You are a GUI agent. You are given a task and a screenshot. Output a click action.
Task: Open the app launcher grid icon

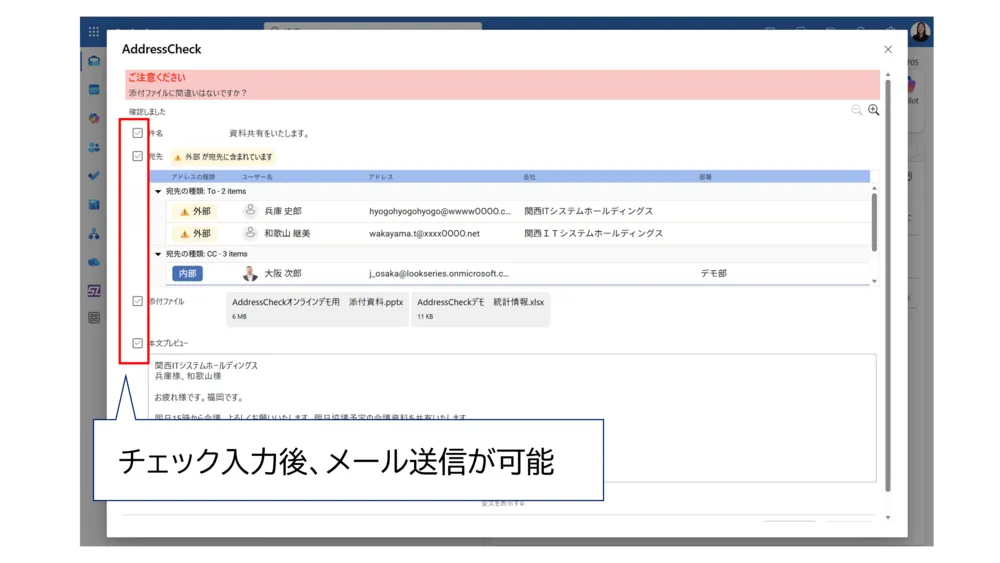point(94,31)
